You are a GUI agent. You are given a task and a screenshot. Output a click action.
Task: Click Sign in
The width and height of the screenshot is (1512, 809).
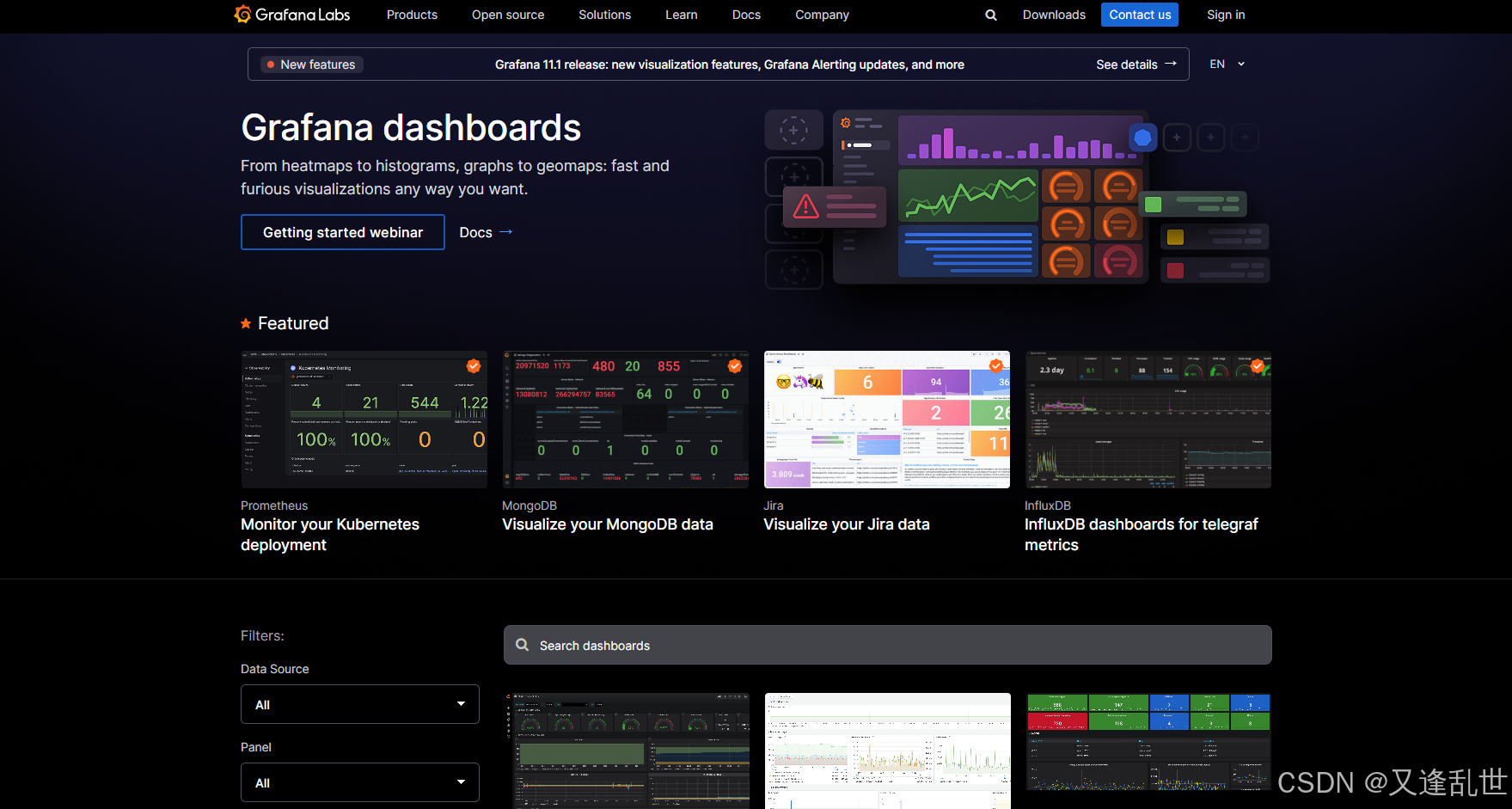[1226, 15]
